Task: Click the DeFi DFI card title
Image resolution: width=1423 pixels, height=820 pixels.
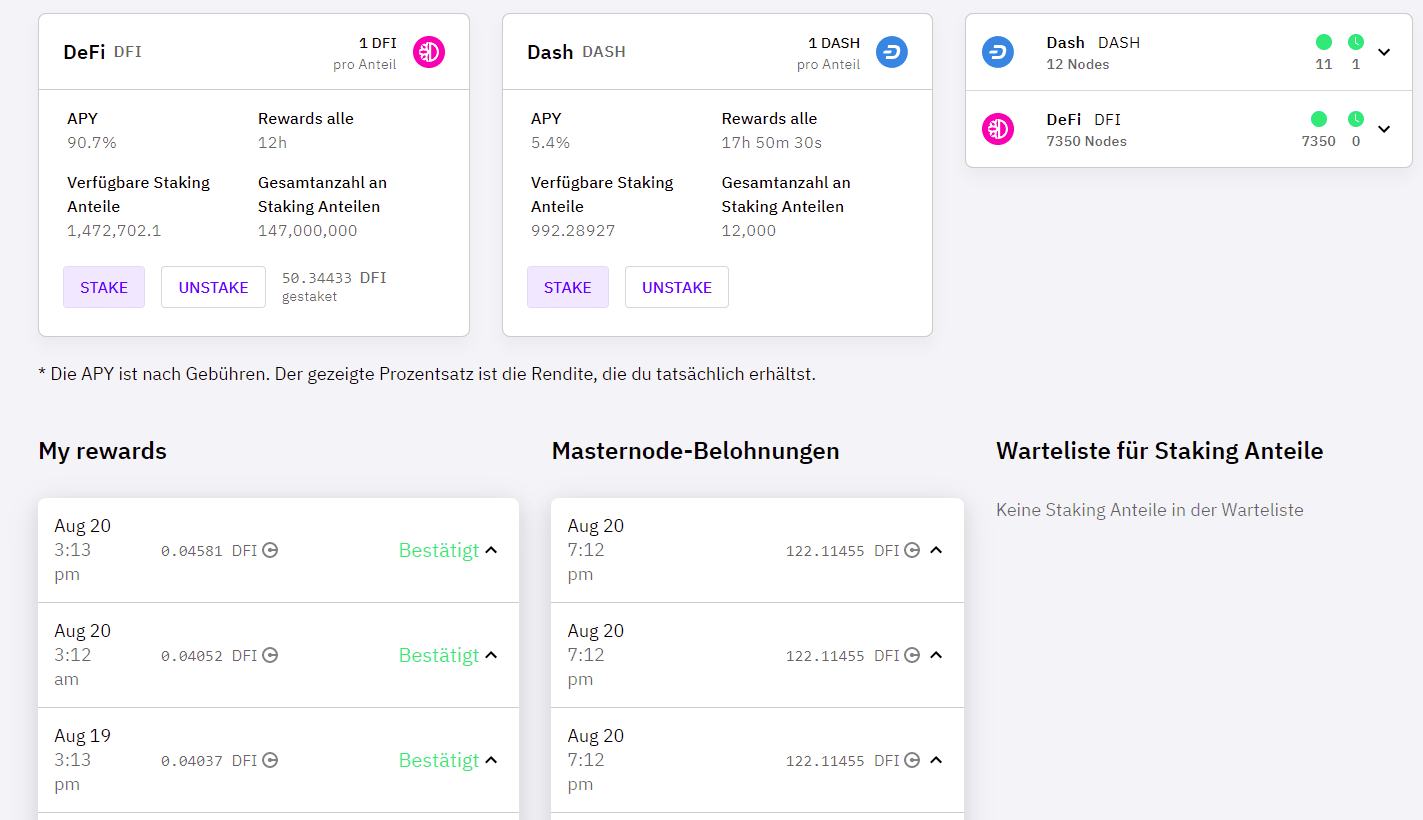Action: [x=102, y=52]
